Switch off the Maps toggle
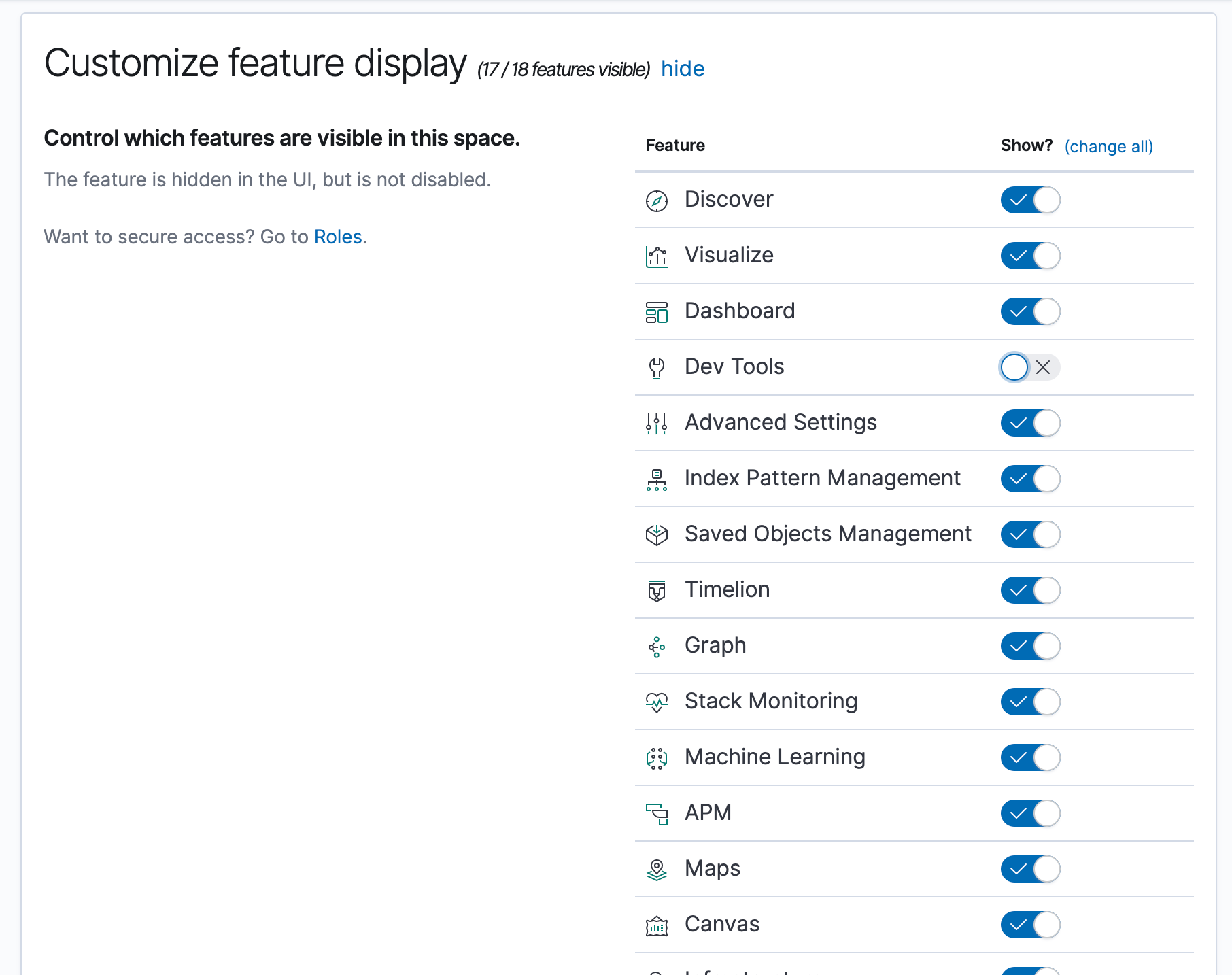The height and width of the screenshot is (975, 1232). point(1030,869)
